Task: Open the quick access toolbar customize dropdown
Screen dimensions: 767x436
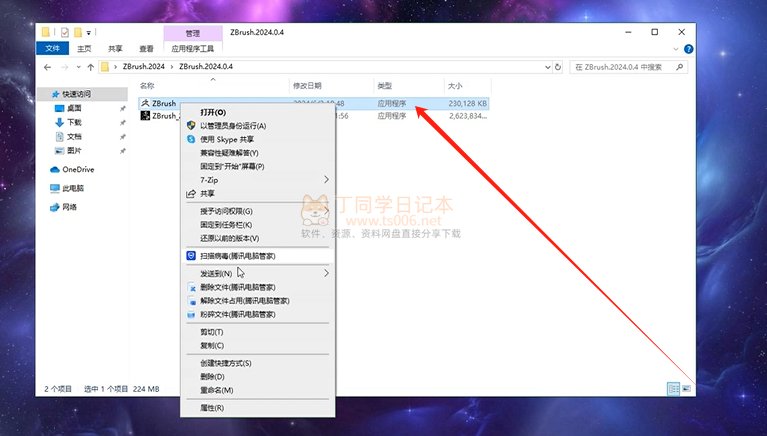Action: click(89, 33)
